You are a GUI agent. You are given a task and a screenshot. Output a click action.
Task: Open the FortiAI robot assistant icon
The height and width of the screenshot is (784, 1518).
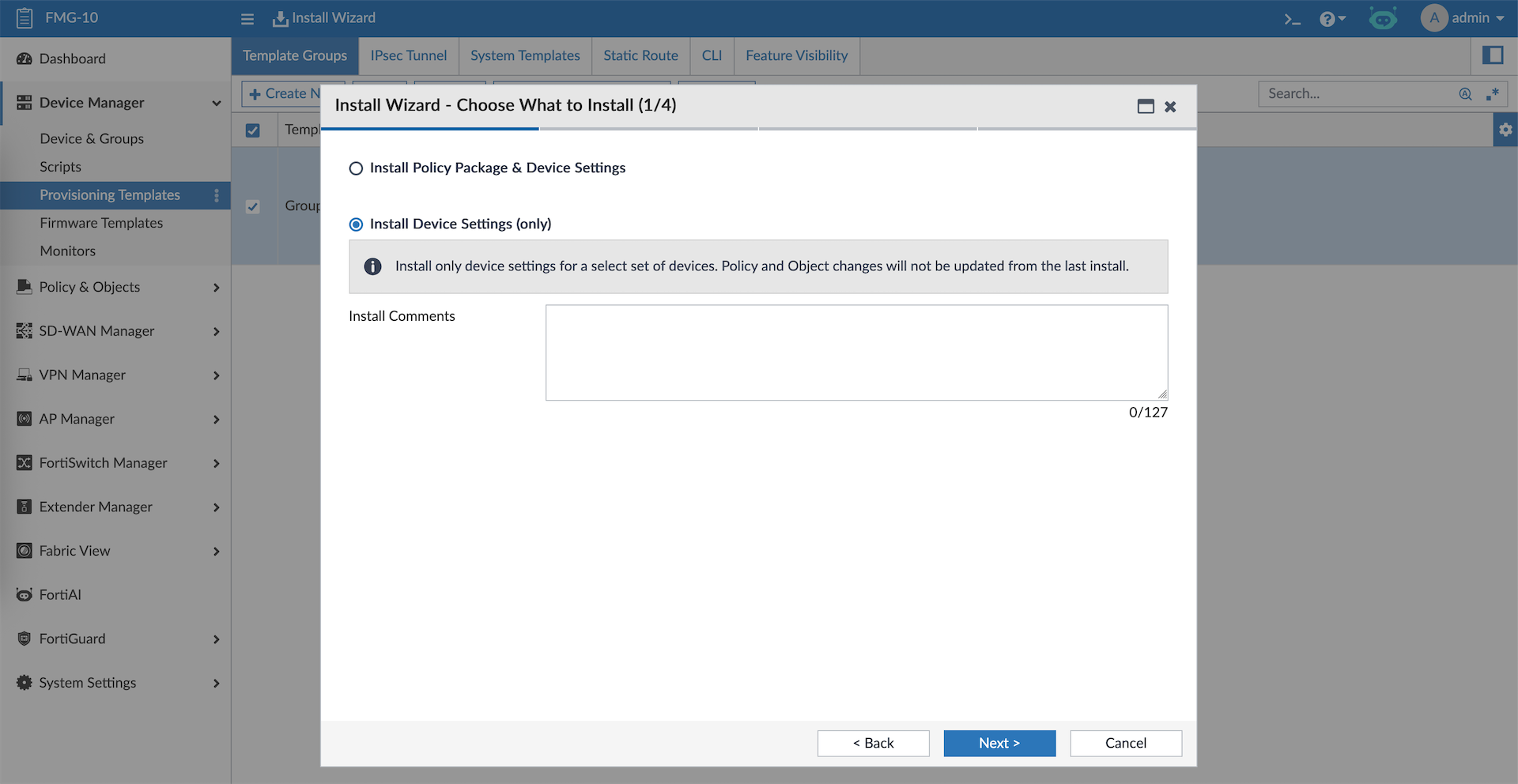point(1383,19)
